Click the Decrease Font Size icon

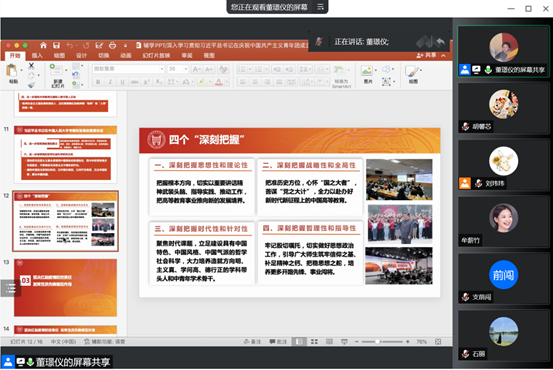209,69
